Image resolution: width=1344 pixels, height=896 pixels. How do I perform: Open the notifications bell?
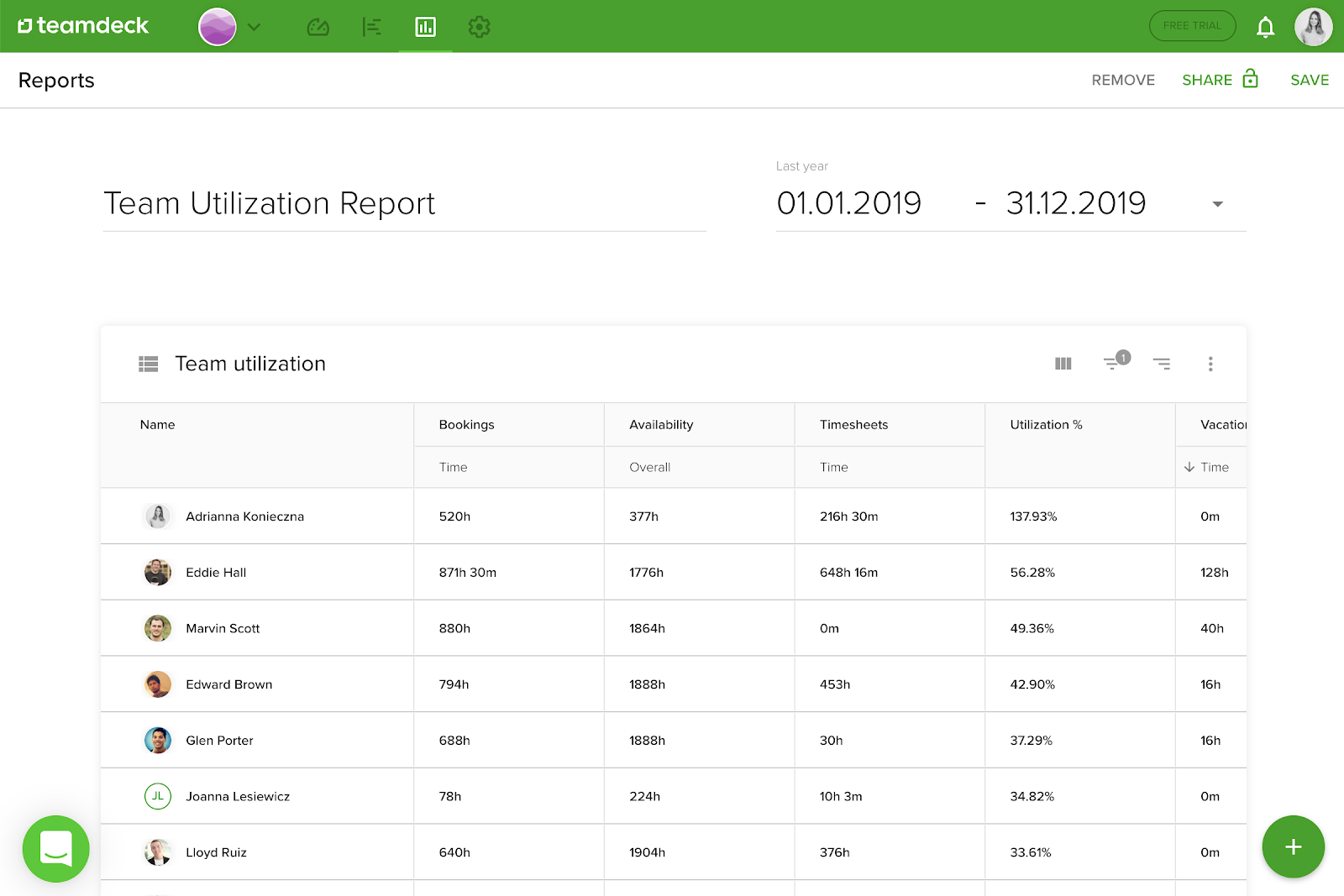coord(1265,27)
